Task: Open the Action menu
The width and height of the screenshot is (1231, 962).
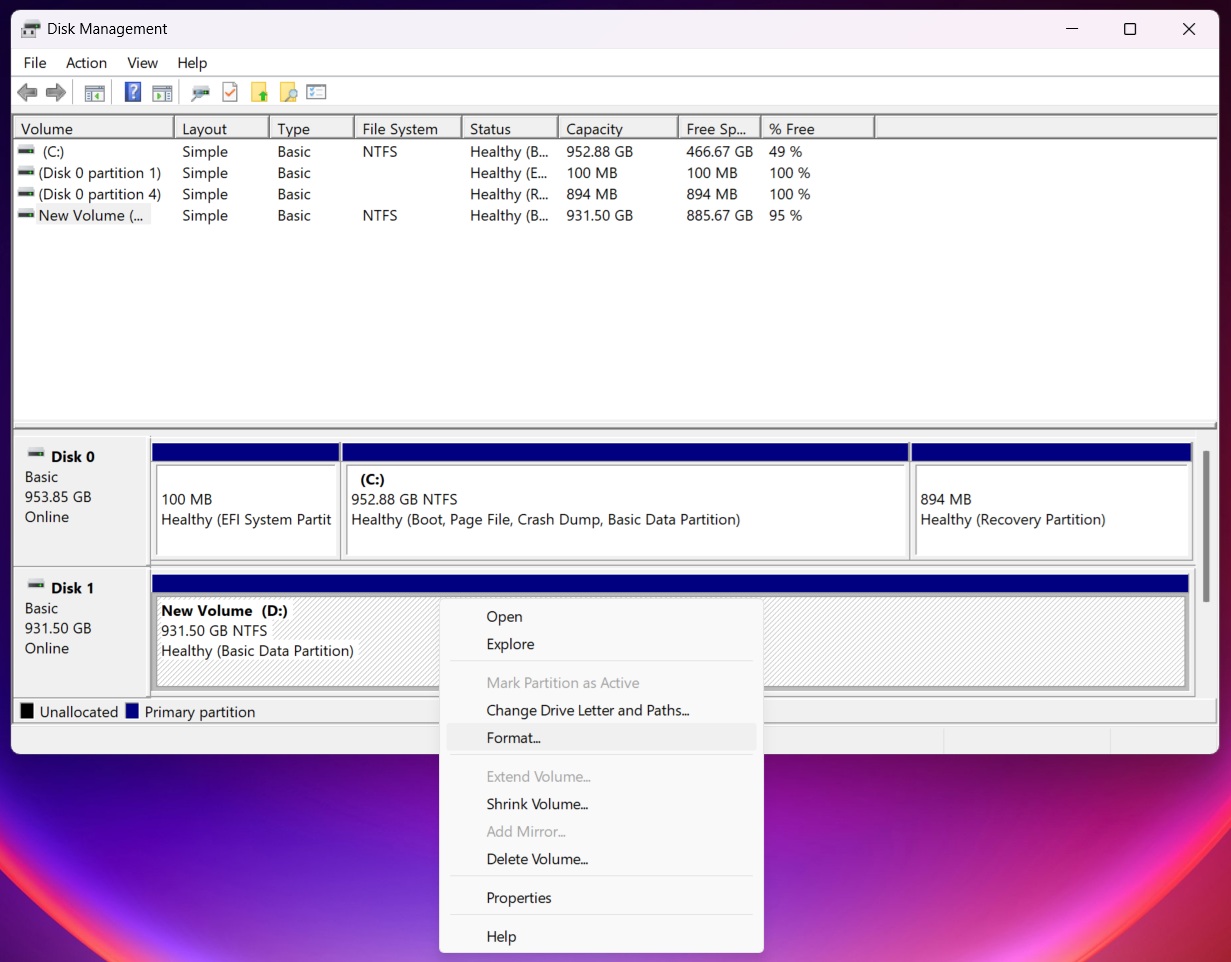Action: (x=86, y=63)
